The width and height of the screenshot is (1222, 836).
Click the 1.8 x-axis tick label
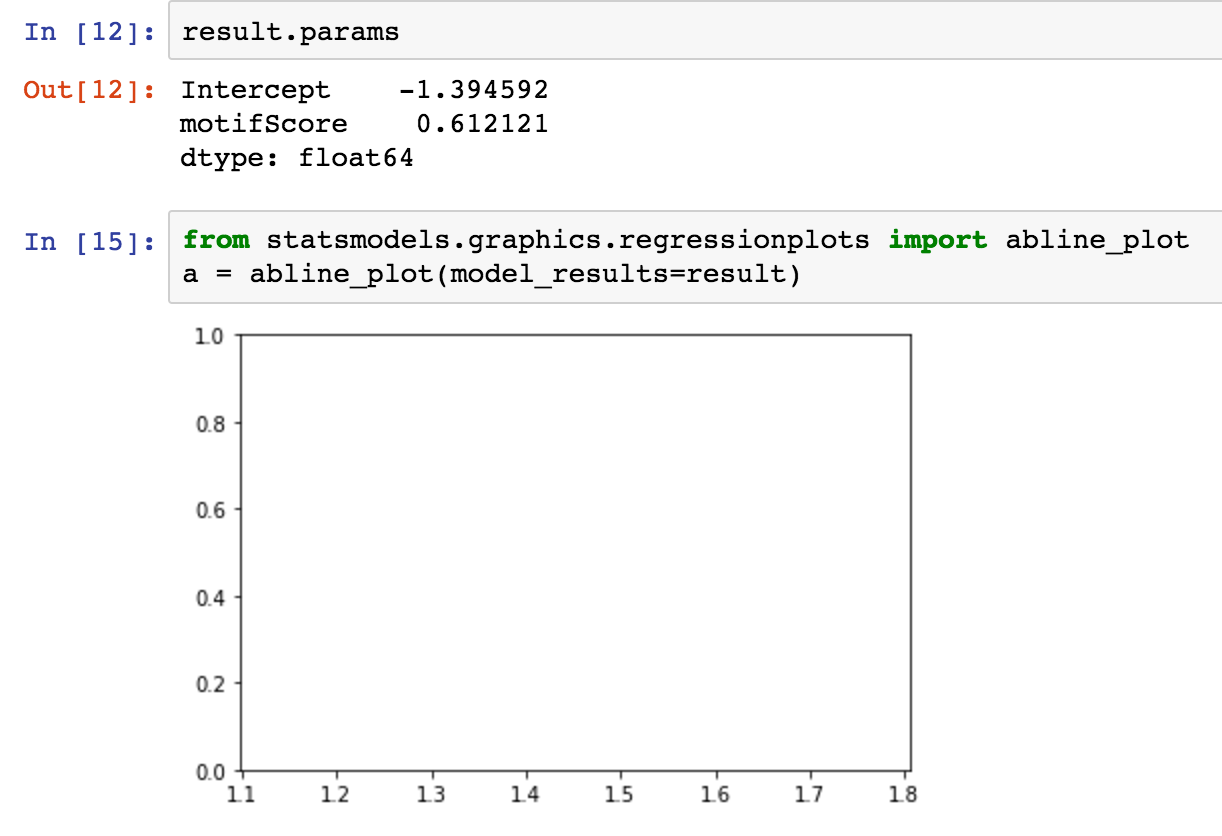click(904, 796)
